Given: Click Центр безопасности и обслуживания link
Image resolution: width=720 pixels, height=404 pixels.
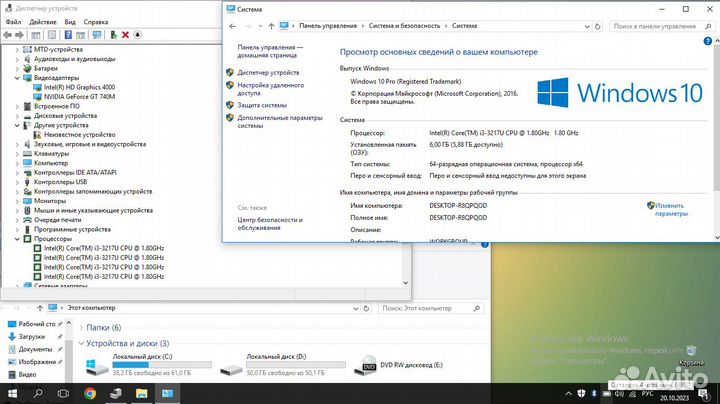Looking at the screenshot, I should (x=270, y=224).
